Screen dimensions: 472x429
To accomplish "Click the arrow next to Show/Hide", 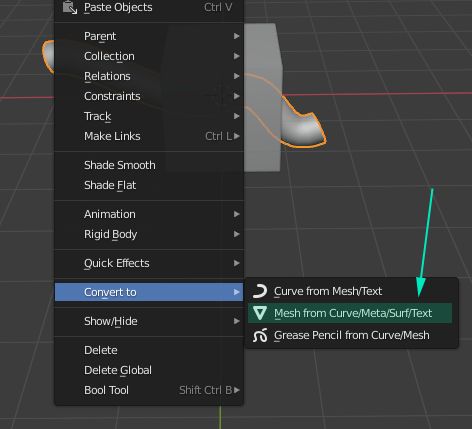I will coord(237,321).
